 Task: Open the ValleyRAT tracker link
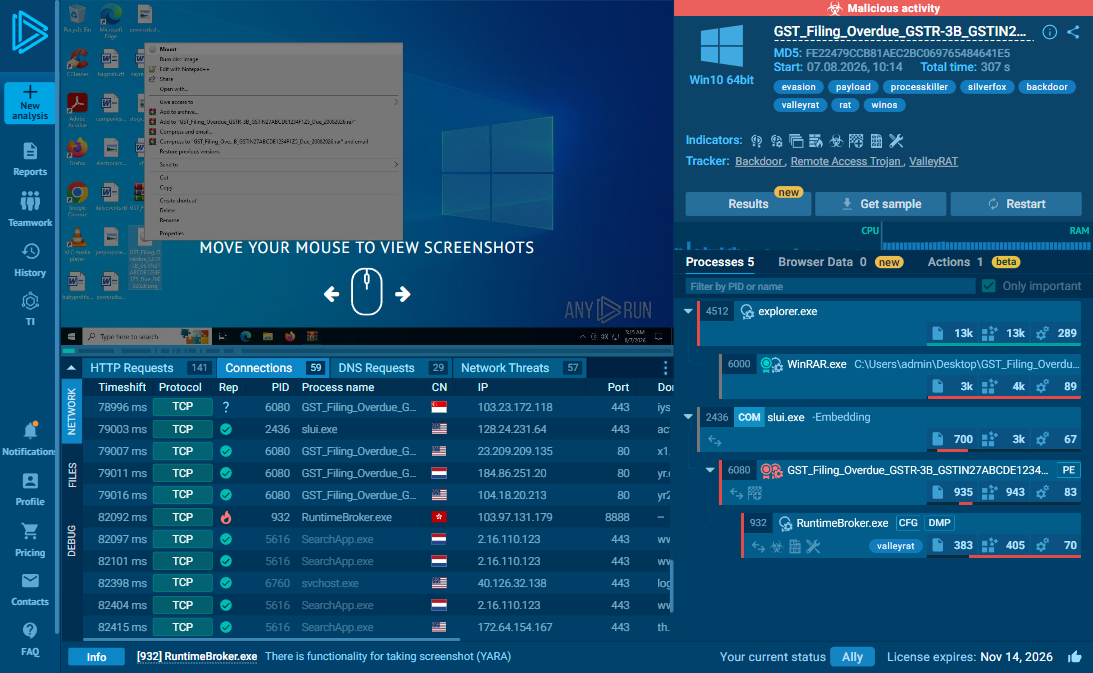coord(933,161)
